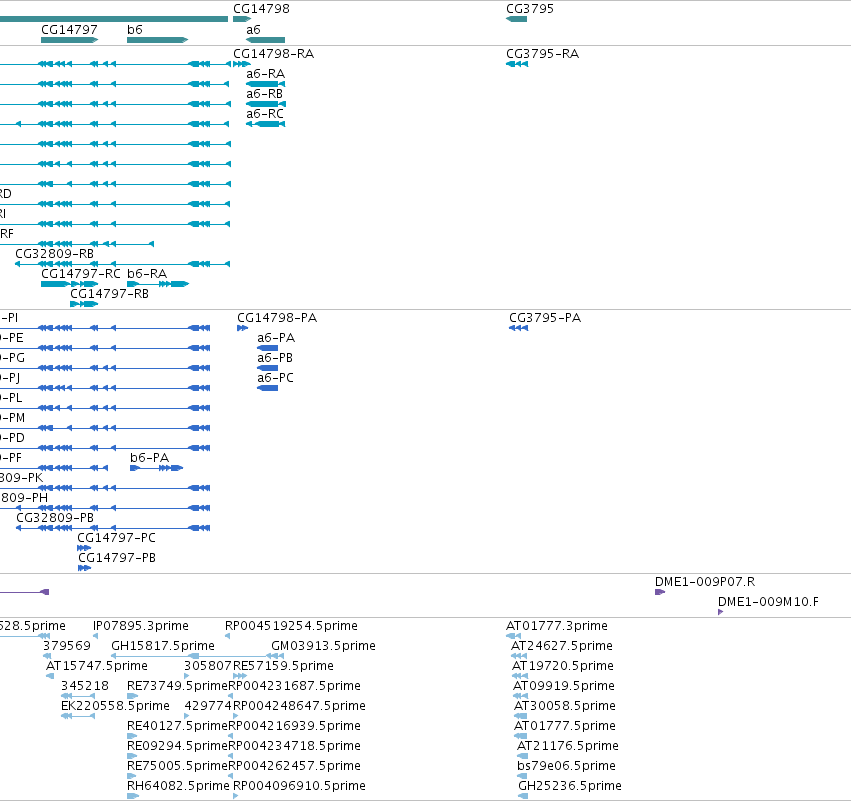This screenshot has height=801, width=851.
Task: Select the a6-RB transcript label
Action: click(x=264, y=94)
